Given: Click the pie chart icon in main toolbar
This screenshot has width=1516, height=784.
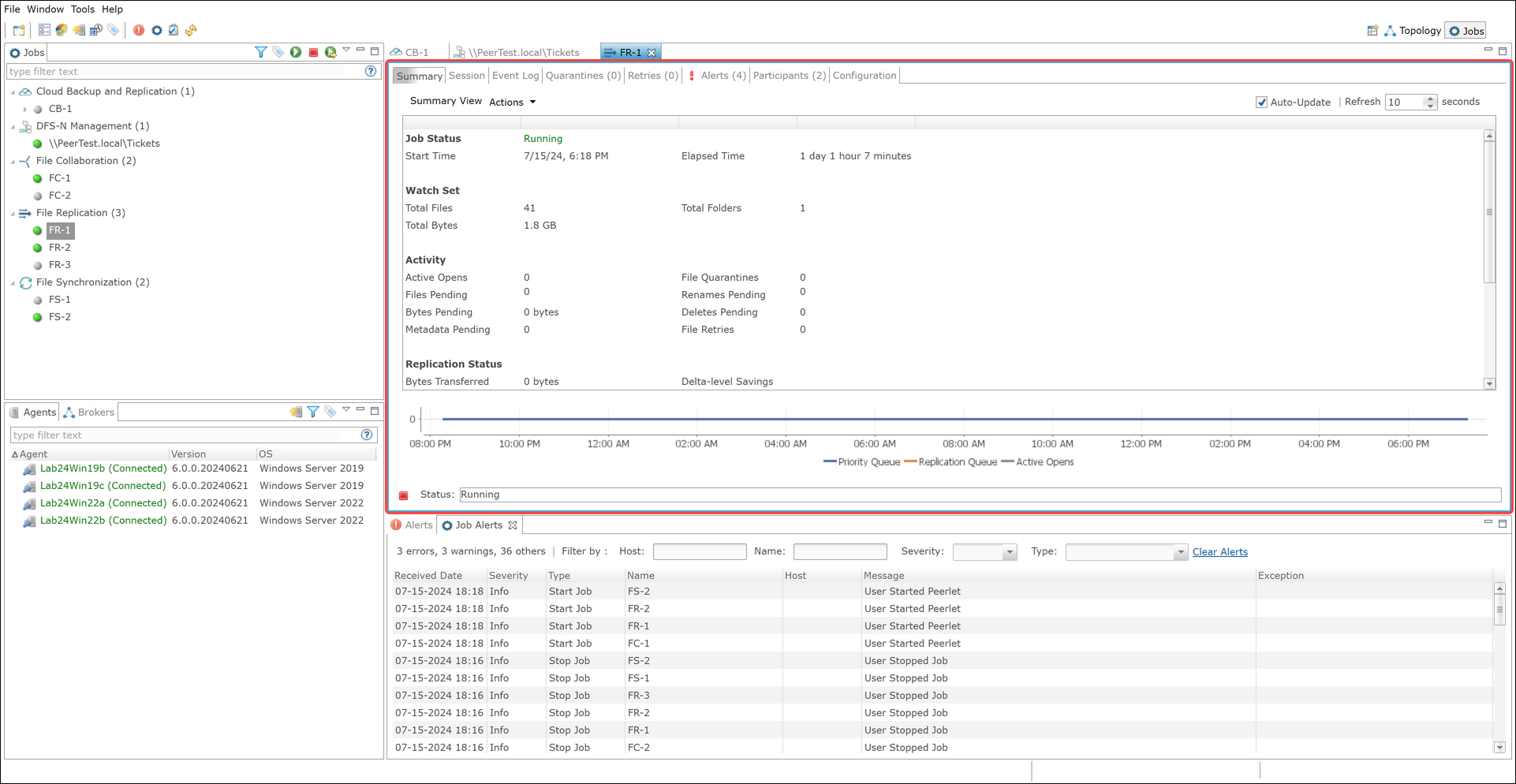Looking at the screenshot, I should pyautogui.click(x=62, y=30).
